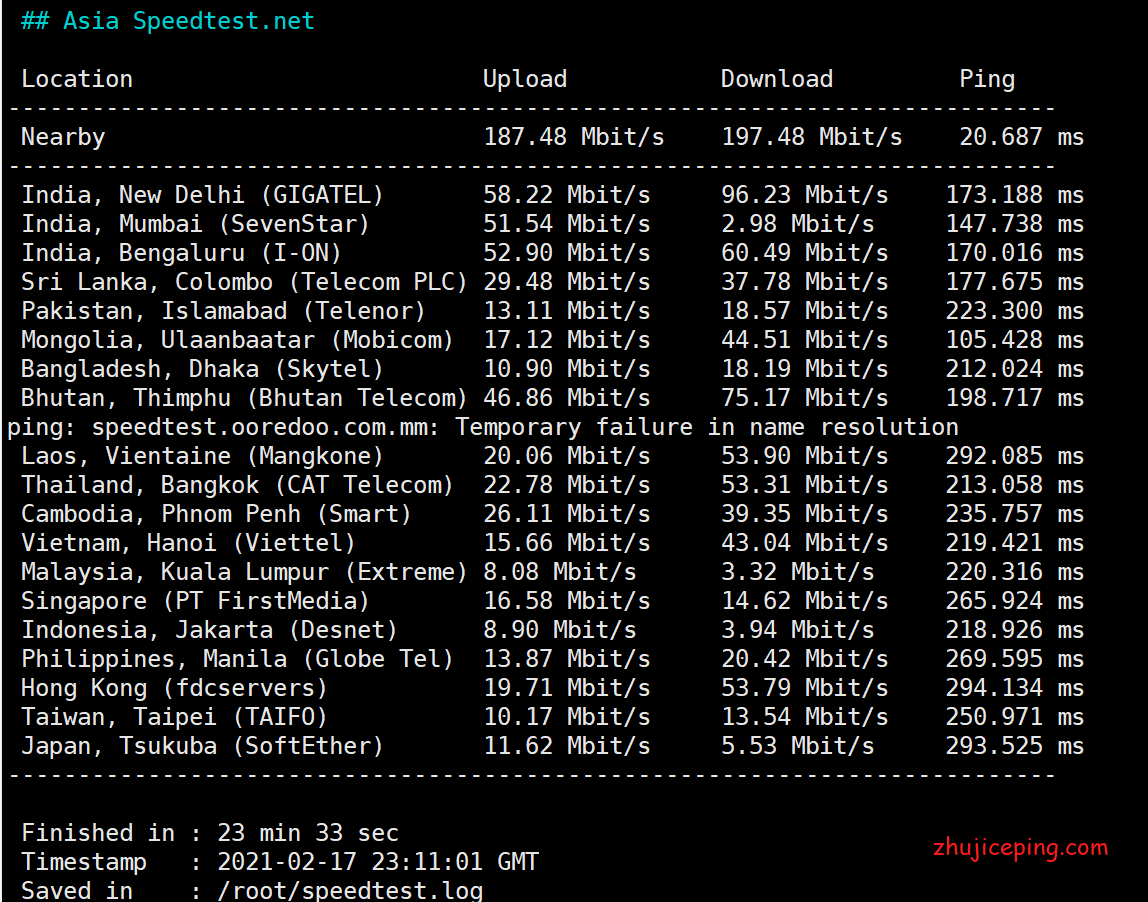Screen dimensions: 1148x902
Task: Click Singapore download 14.62 Mbit/s
Action: tap(805, 601)
